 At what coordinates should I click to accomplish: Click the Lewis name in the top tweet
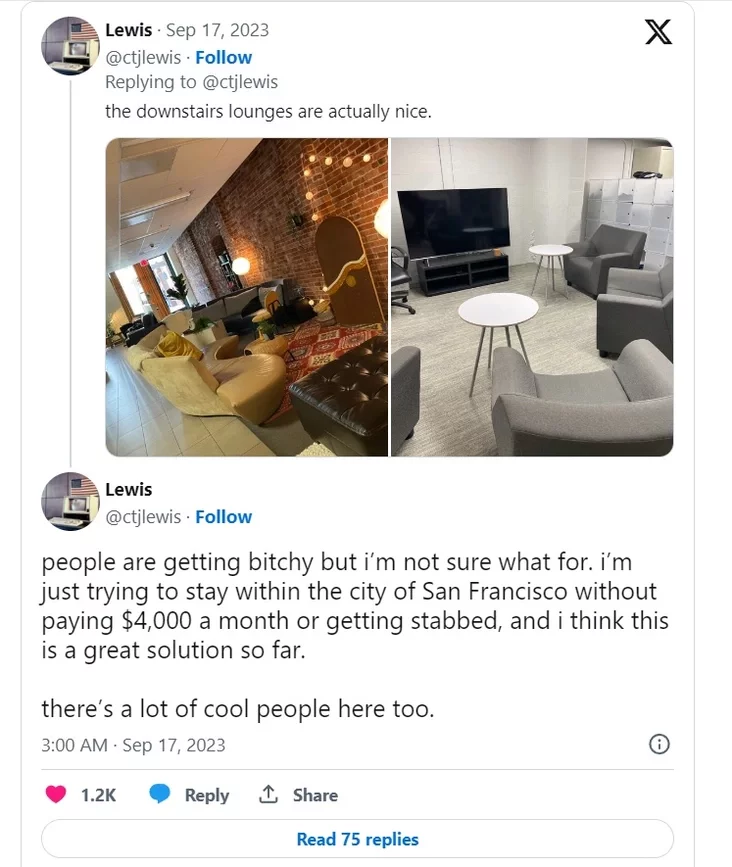click(x=128, y=31)
